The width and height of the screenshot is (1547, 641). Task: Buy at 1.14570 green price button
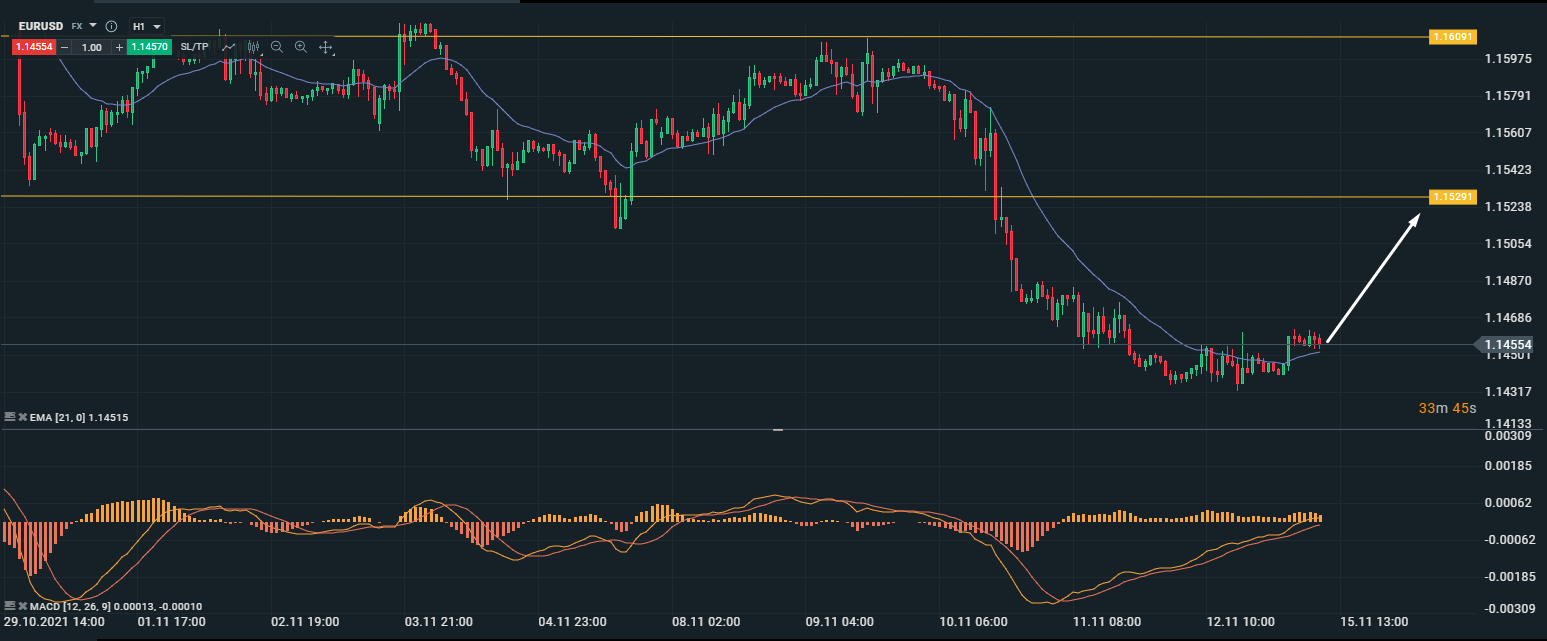point(150,47)
